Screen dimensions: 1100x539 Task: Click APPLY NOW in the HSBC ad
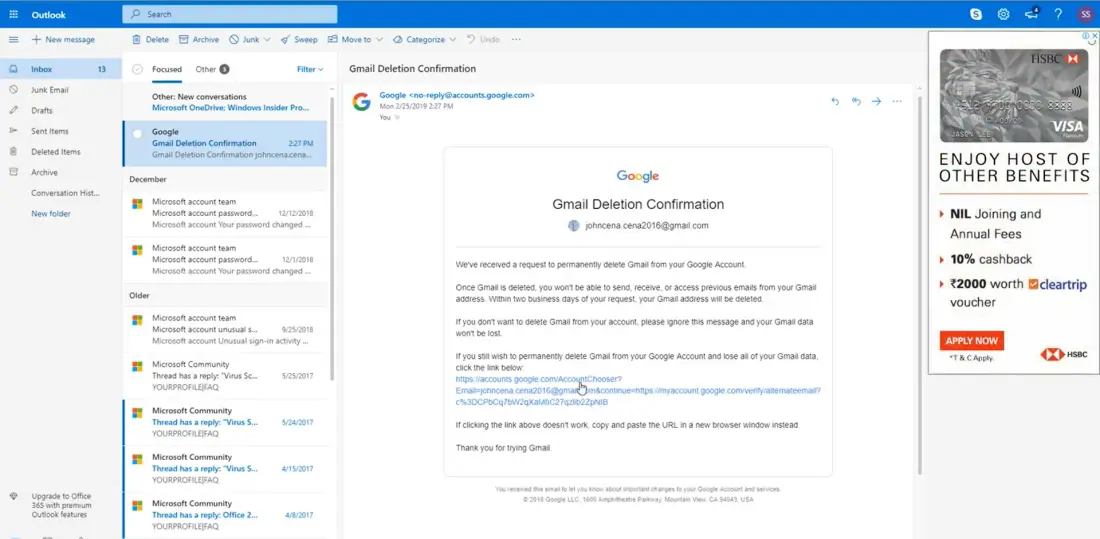(972, 340)
